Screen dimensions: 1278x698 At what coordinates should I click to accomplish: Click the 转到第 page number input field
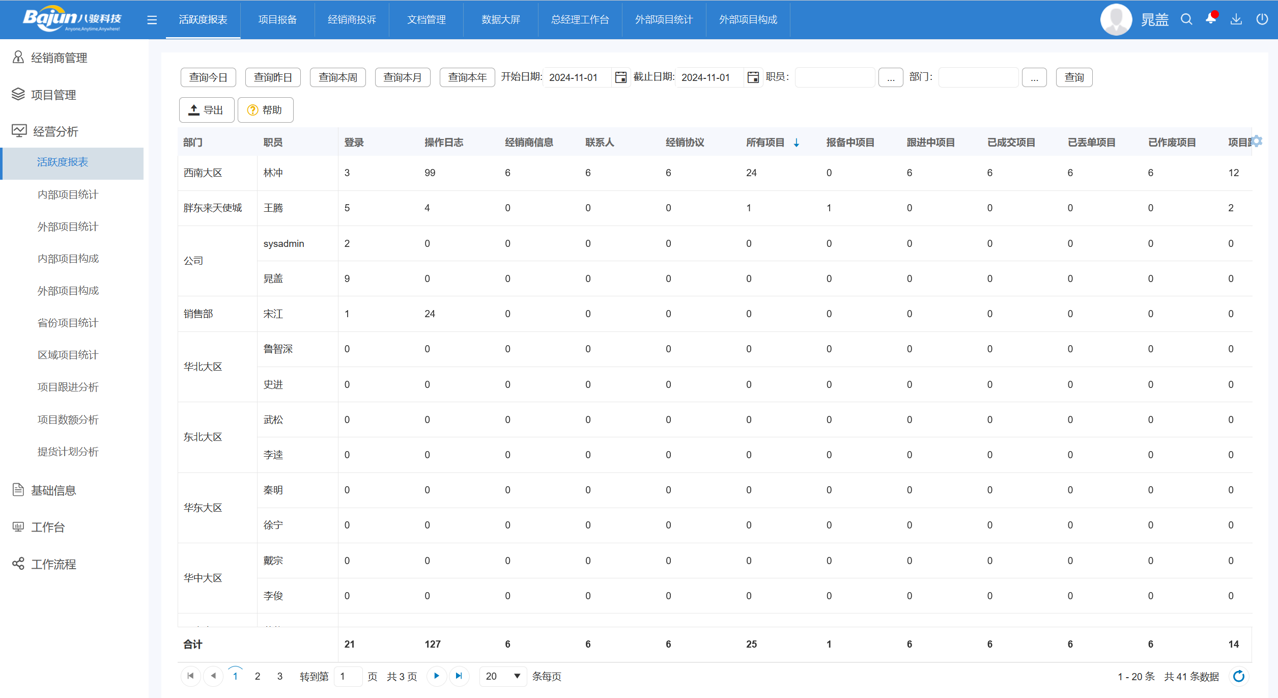(x=347, y=676)
